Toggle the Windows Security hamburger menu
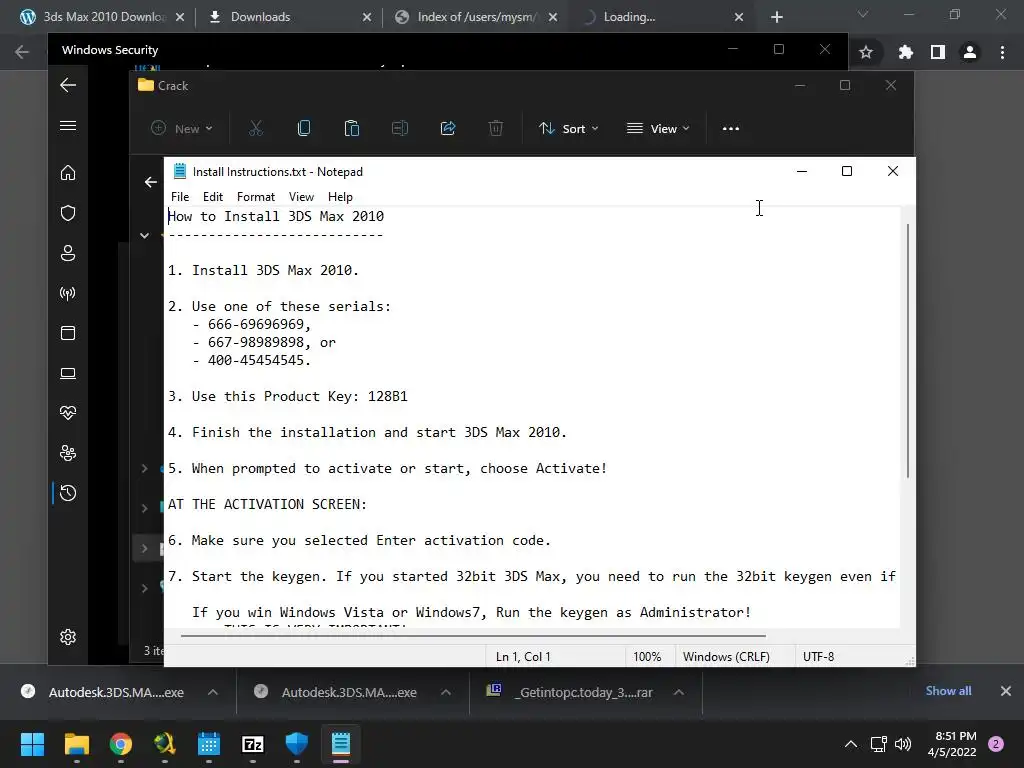The image size is (1024, 768). (68, 125)
